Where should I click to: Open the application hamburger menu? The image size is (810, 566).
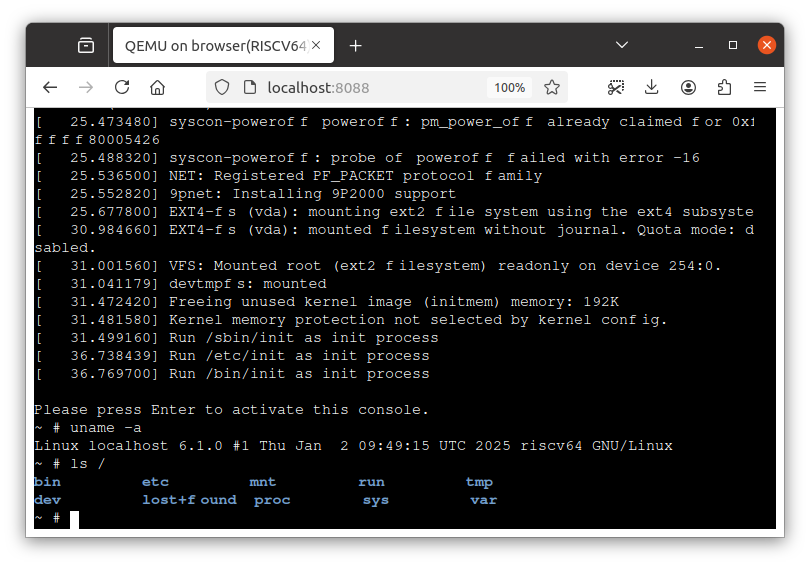pyautogui.click(x=760, y=87)
